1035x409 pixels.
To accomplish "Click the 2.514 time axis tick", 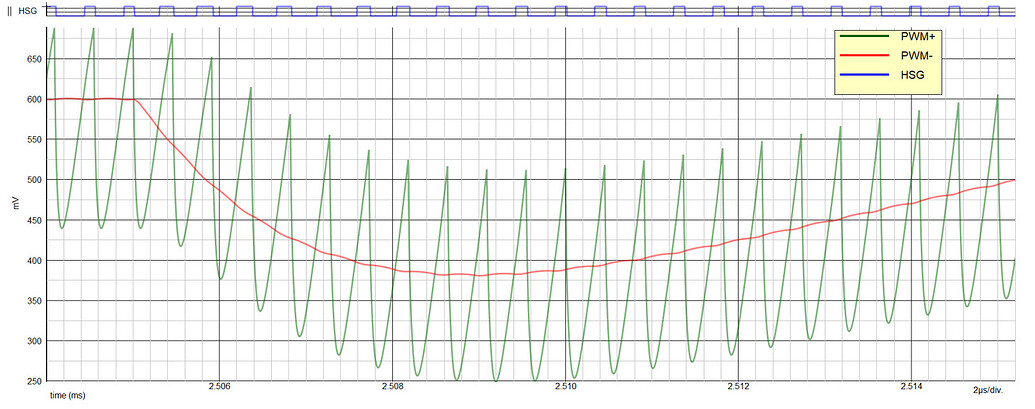I will [x=911, y=387].
